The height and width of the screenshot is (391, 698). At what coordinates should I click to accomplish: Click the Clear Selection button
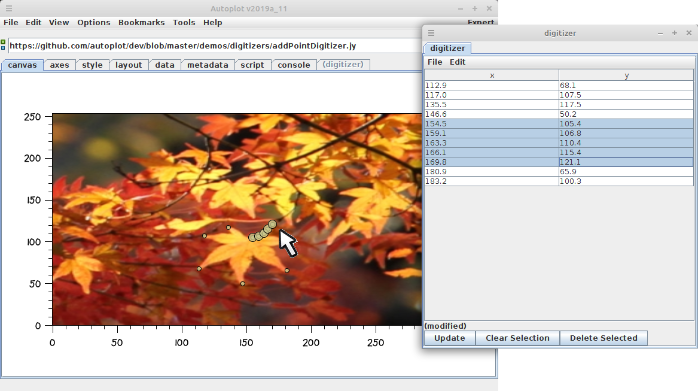tap(517, 338)
